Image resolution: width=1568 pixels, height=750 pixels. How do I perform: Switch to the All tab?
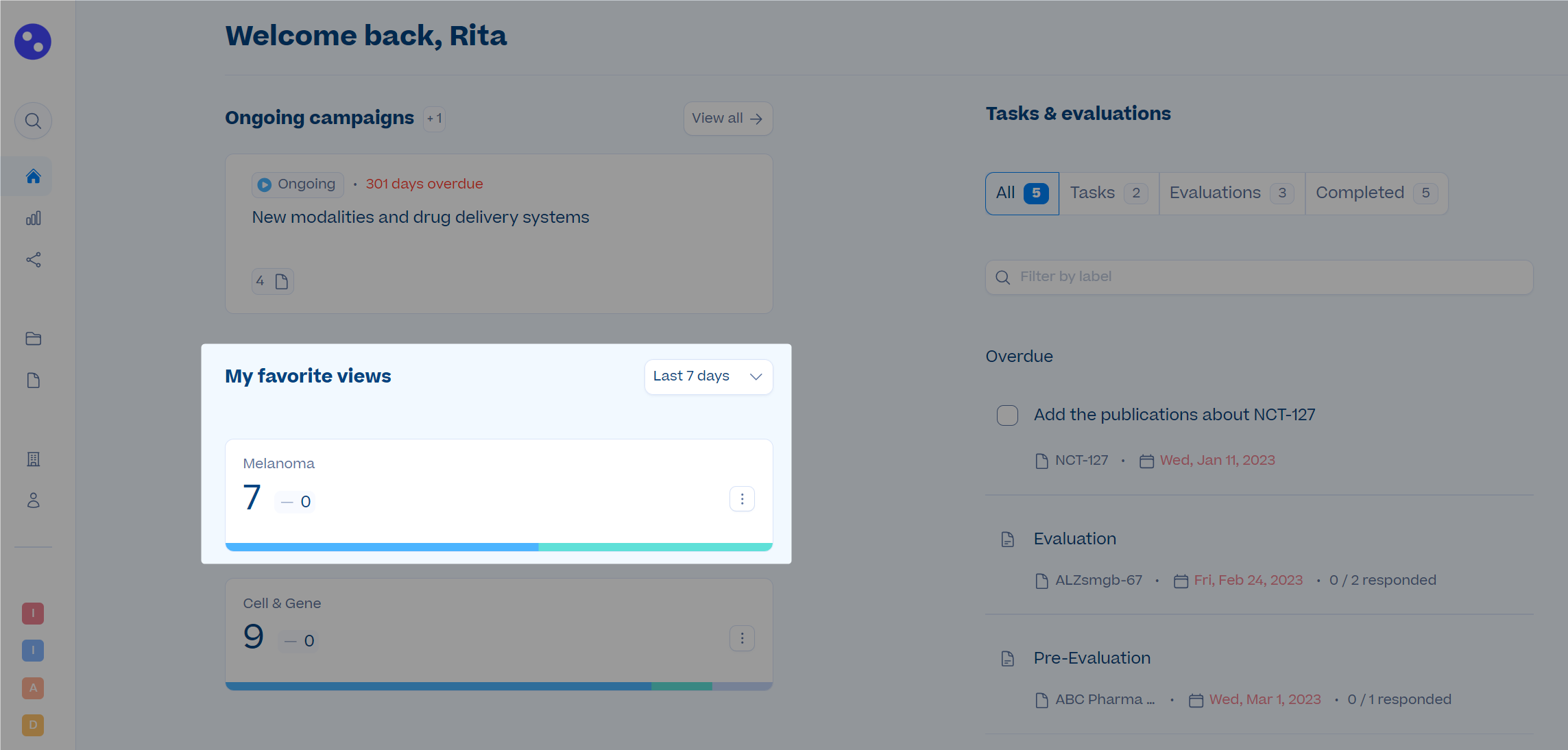(1022, 193)
